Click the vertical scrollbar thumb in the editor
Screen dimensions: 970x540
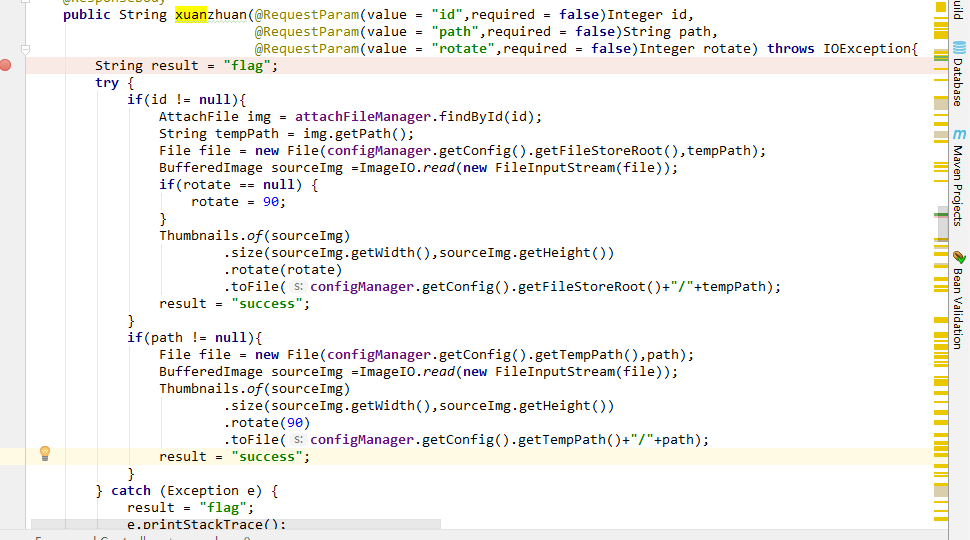tap(943, 226)
